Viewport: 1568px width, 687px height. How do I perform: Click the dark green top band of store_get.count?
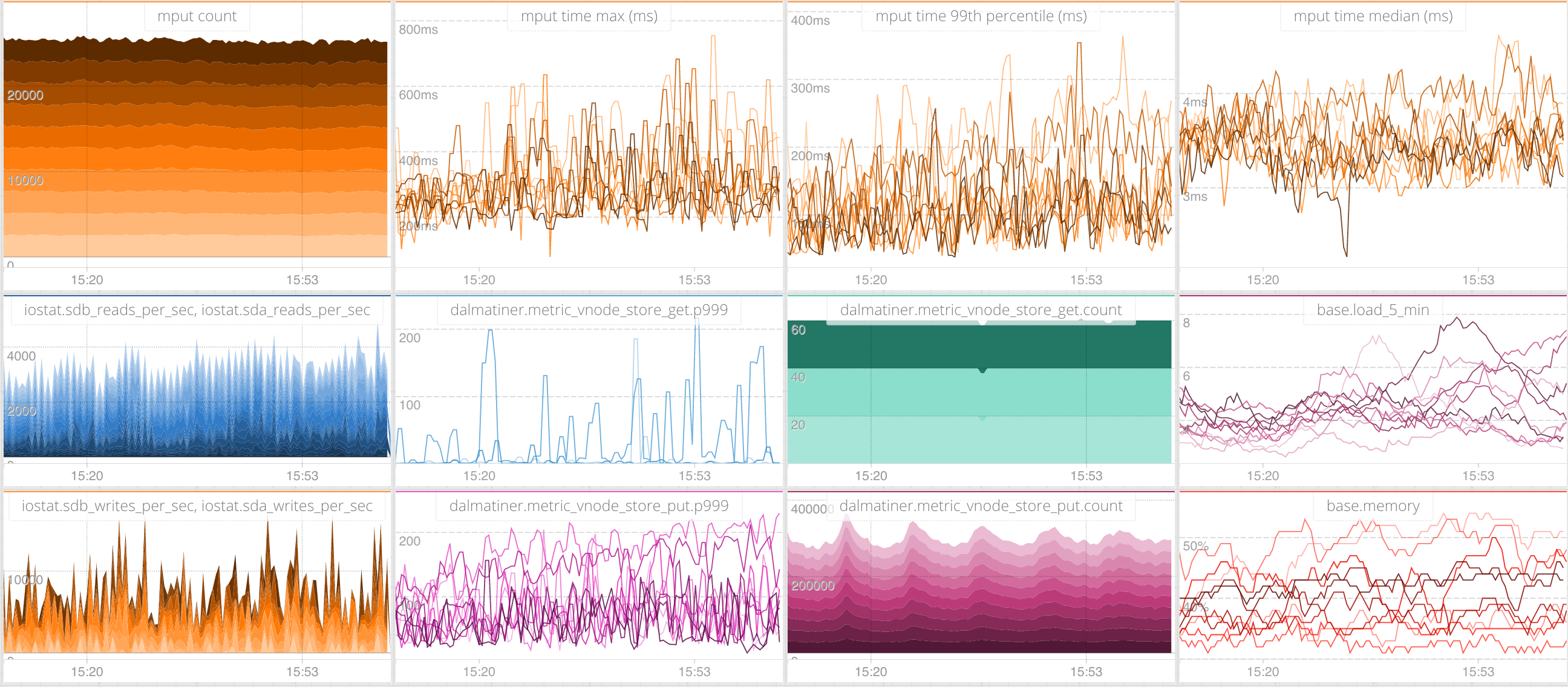pyautogui.click(x=979, y=345)
